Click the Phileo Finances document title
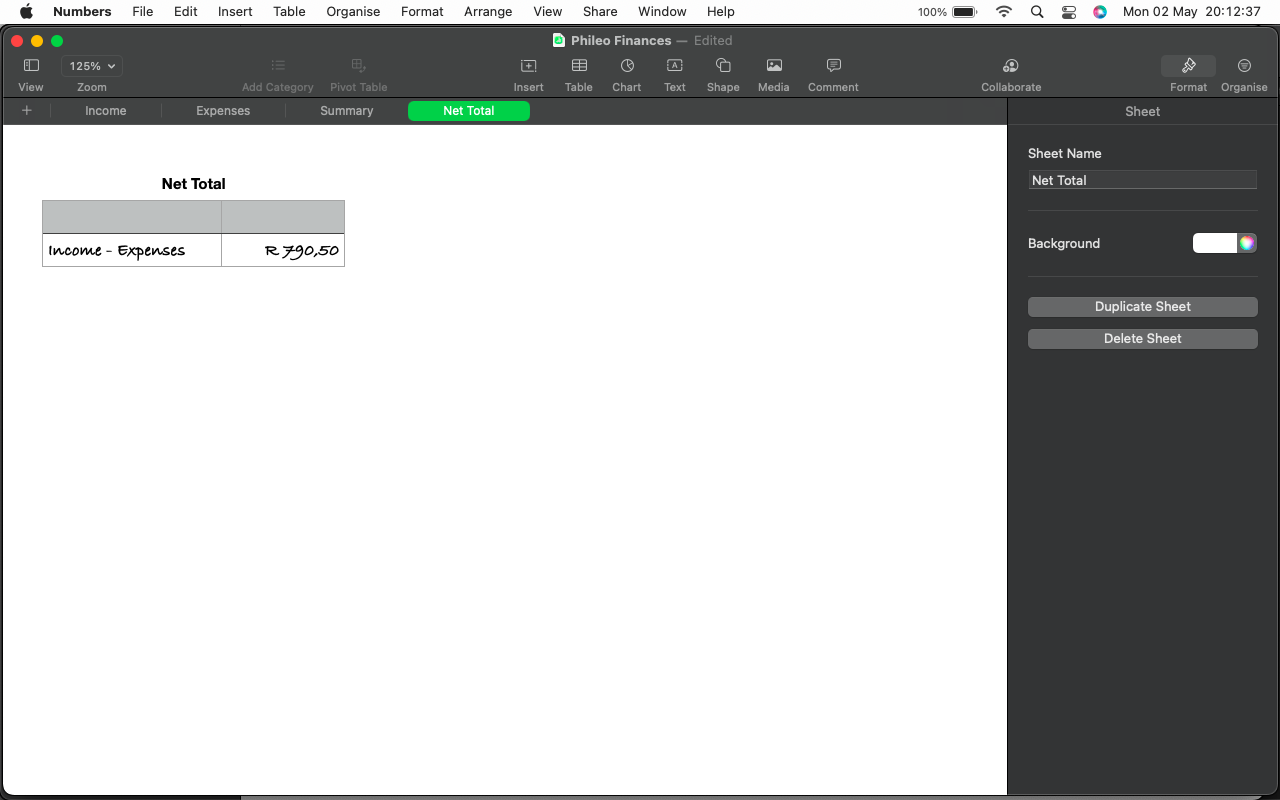Screen dimensions: 1280x800 [621, 41]
